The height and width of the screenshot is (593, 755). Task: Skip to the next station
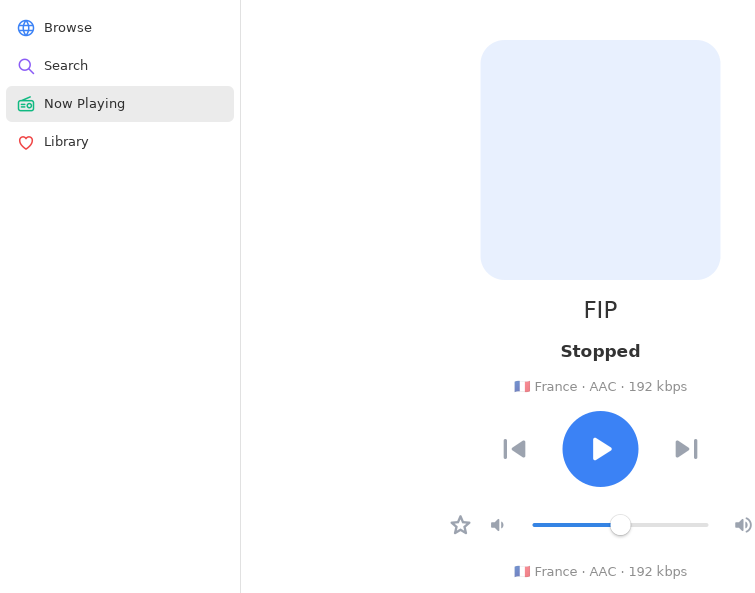tap(686, 449)
